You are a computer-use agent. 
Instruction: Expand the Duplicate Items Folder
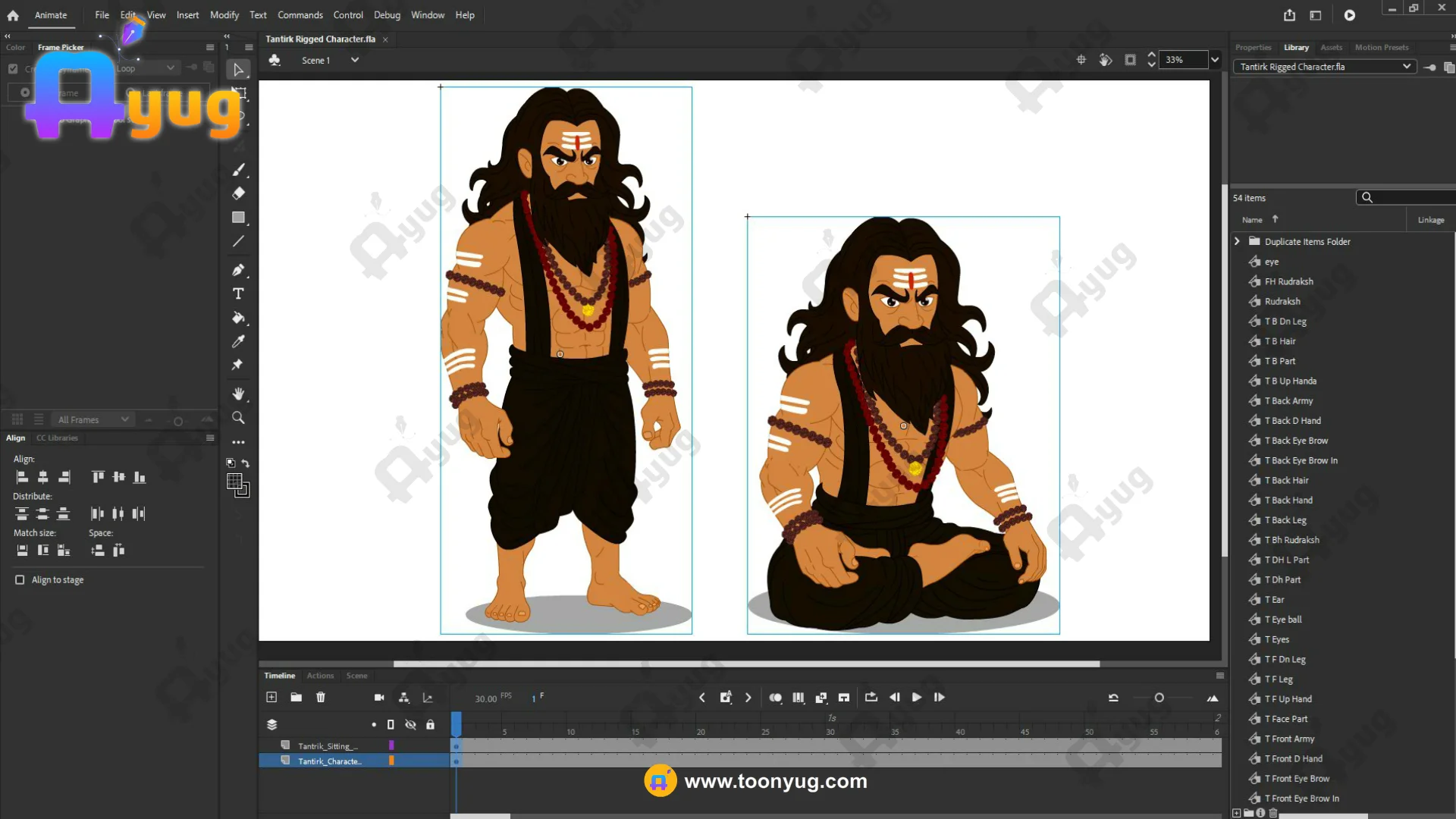(1237, 241)
